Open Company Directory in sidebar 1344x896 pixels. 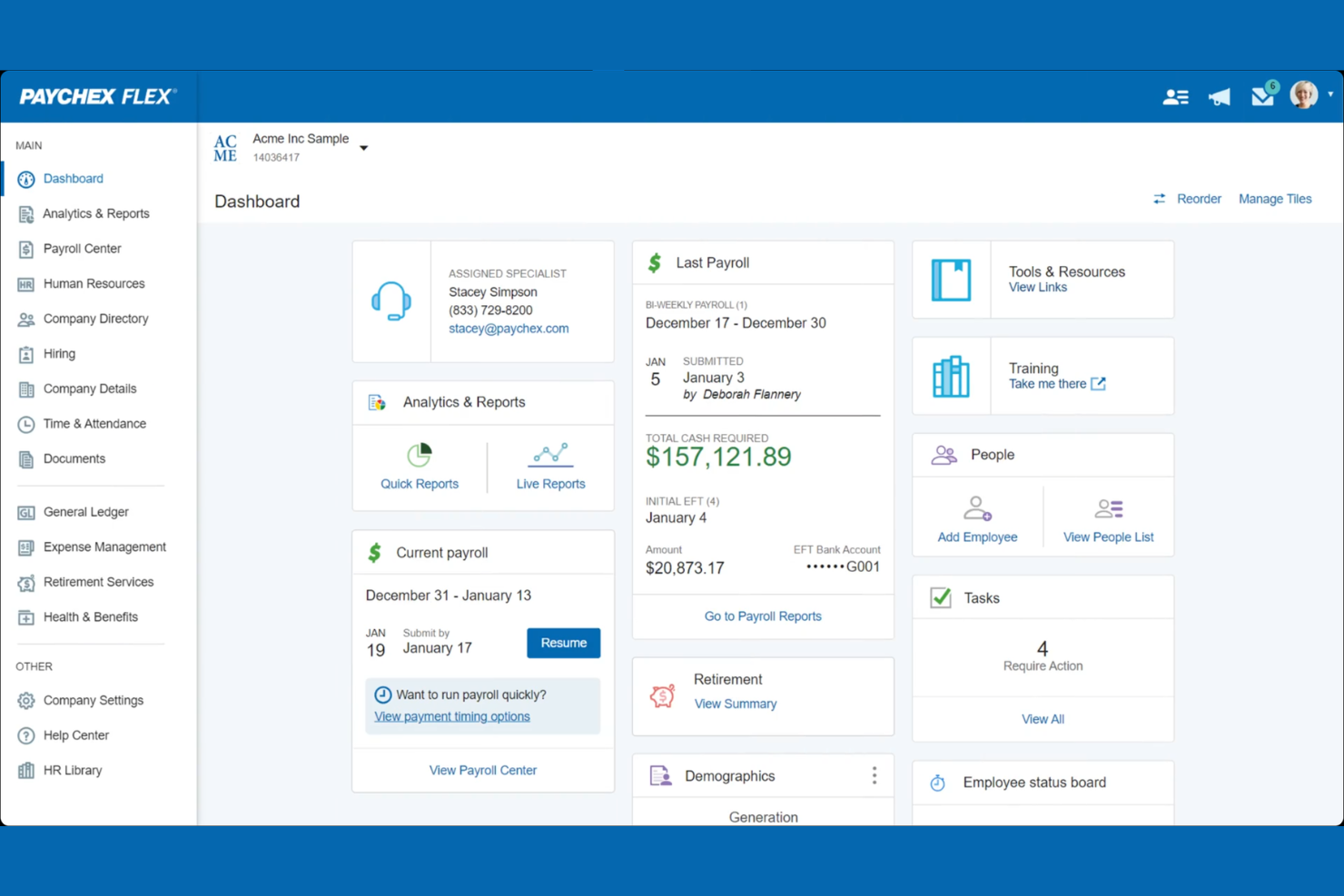tap(98, 319)
